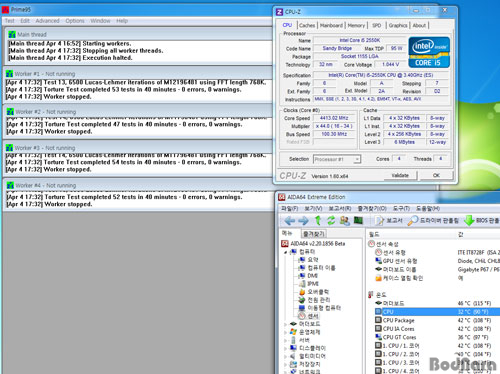Click the AIDA64 title bar app icon
500x374 pixels.
pyautogui.click(x=282, y=197)
